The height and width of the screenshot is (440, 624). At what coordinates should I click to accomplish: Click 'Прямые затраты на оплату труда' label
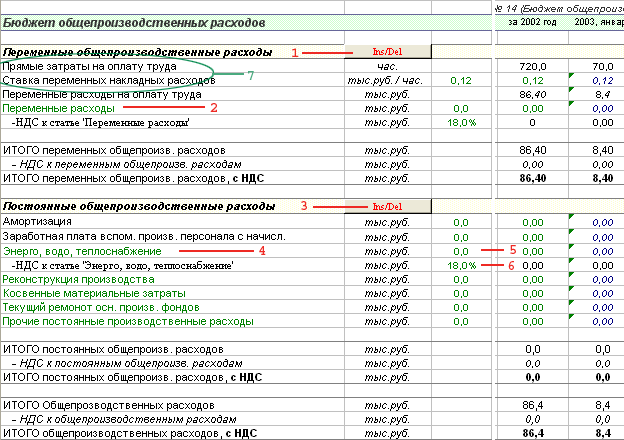[90, 66]
